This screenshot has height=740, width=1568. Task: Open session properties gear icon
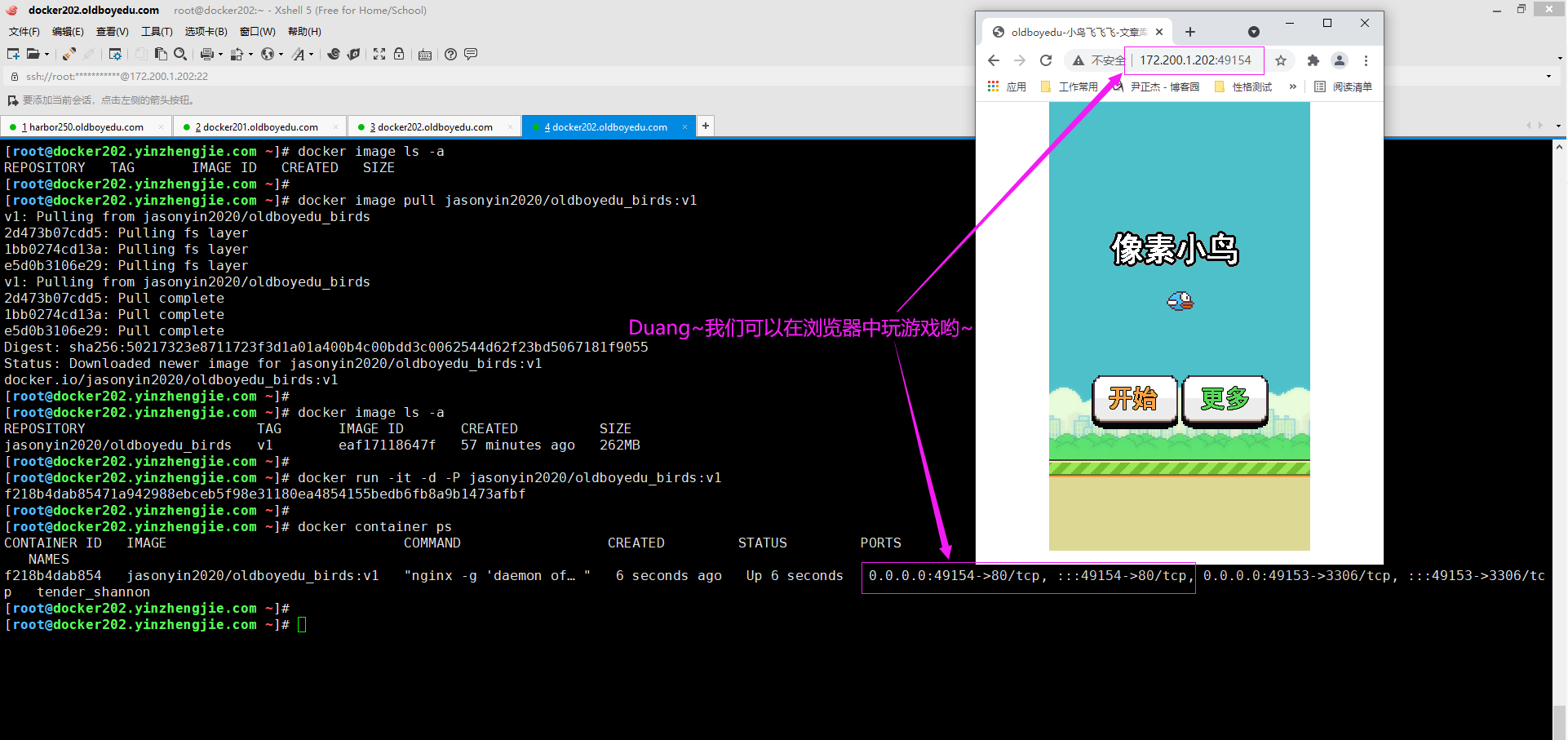tap(115, 54)
